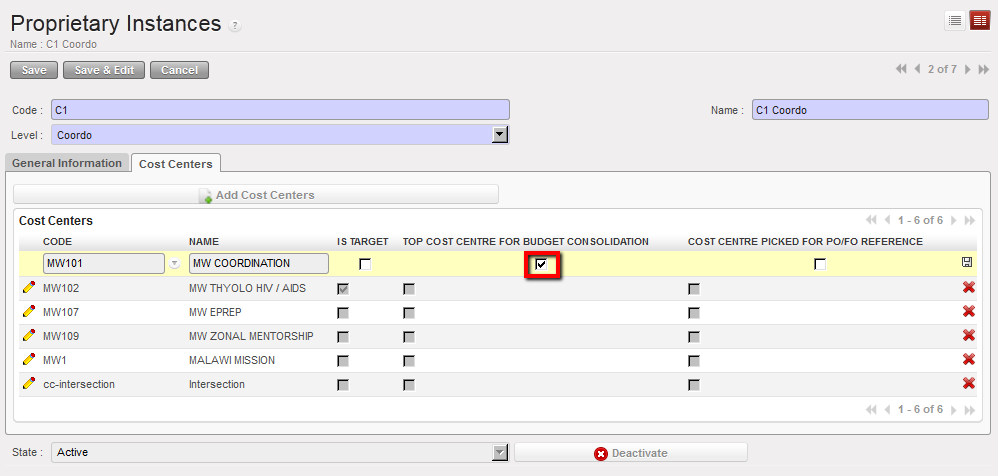Edit the MW1 Malawi Mission row pencil

click(29, 360)
